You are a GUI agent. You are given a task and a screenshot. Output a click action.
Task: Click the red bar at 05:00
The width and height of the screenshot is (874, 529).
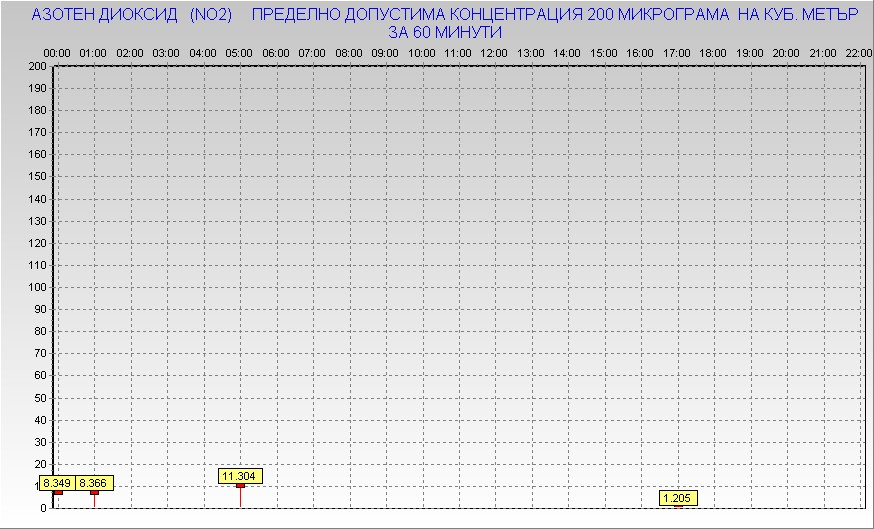click(240, 497)
